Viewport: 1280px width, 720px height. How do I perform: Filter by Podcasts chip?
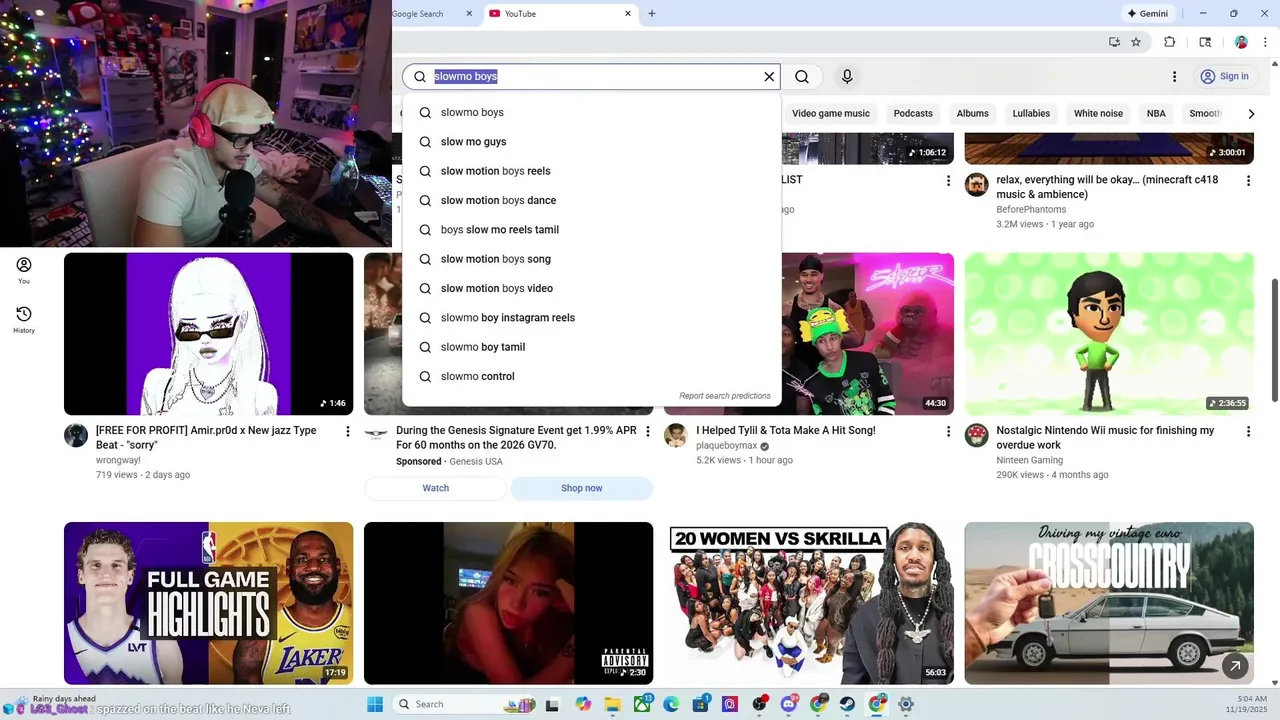coord(913,114)
